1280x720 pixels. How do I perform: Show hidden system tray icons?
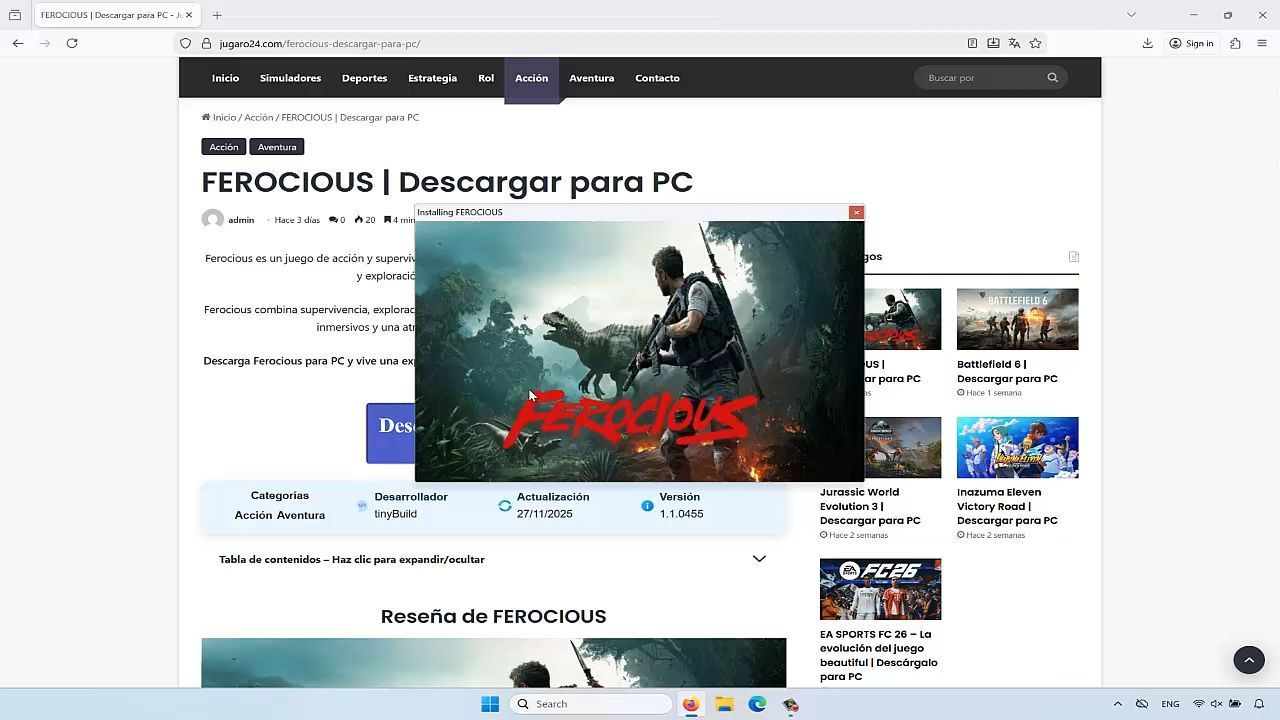coord(1117,704)
